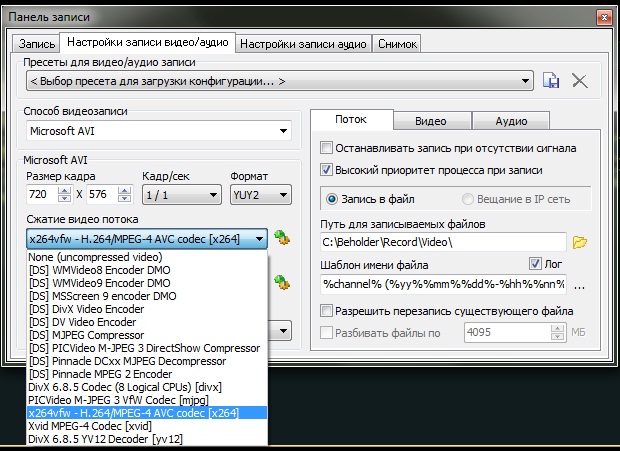Click the ellipsis button next to filename template
This screenshot has width=620, height=451.
(580, 284)
